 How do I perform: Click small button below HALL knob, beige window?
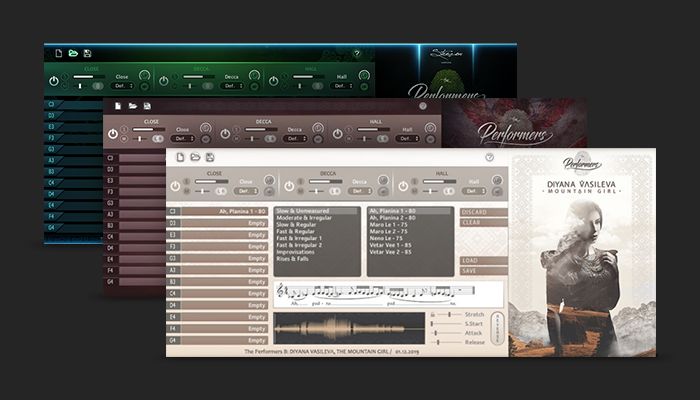497,192
